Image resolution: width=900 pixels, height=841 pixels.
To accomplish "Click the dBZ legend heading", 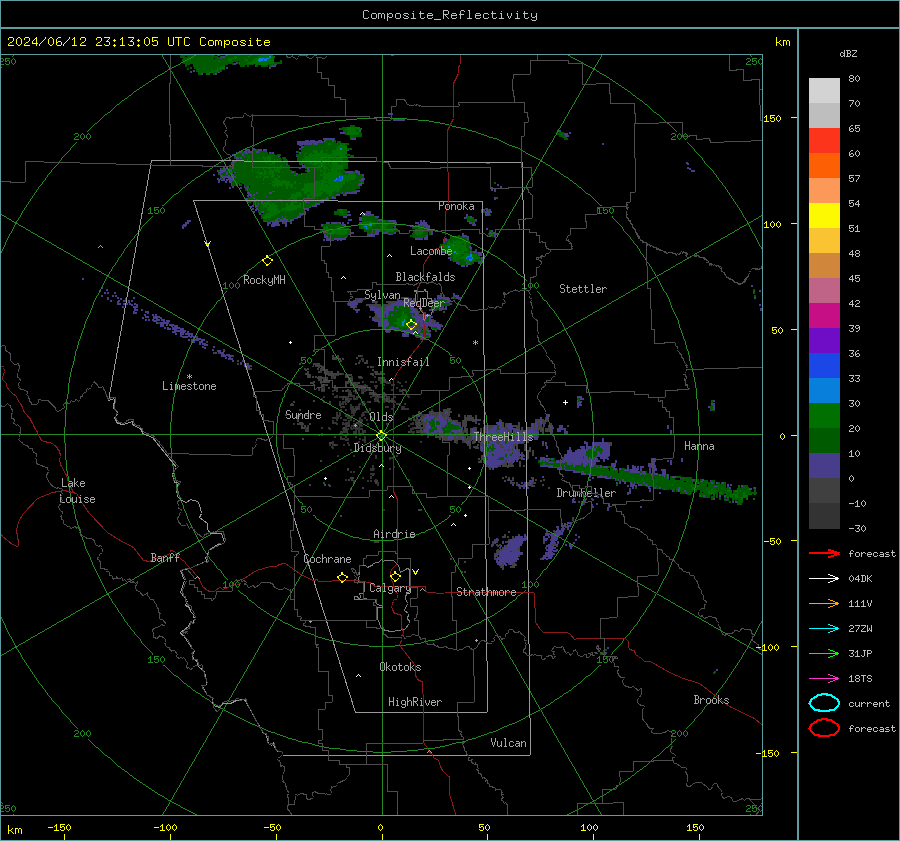I will pos(848,54).
